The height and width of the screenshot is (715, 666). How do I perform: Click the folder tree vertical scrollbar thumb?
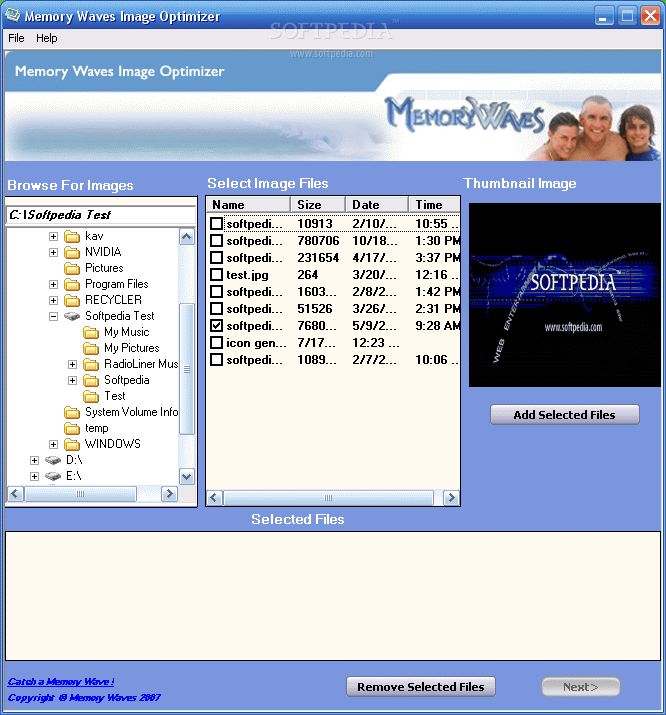tap(187, 368)
